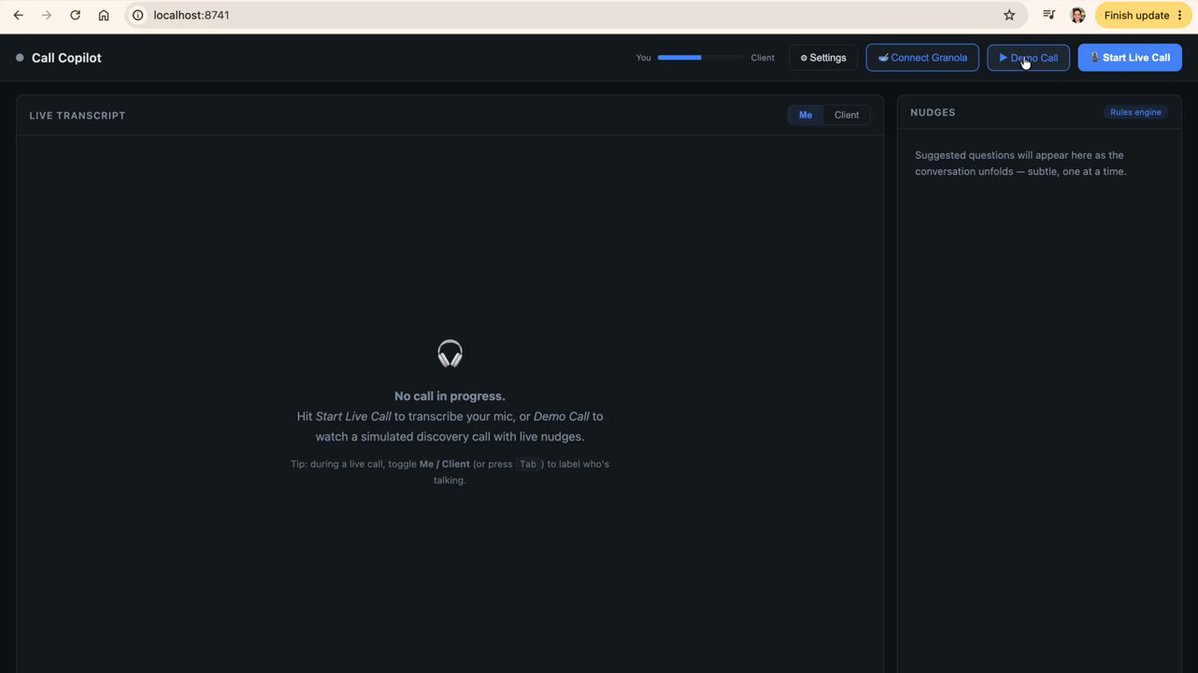1198x673 pixels.
Task: Click the Finish update button
Action: 1136,15
